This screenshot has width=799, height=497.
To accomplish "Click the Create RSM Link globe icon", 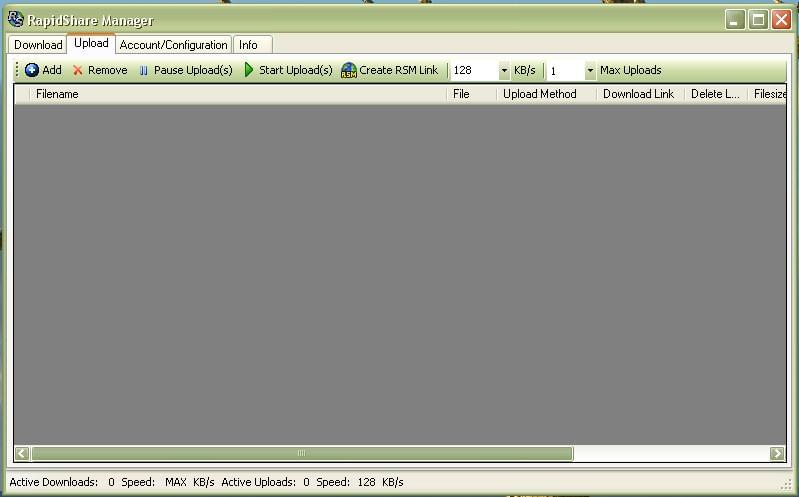I will [x=349, y=70].
